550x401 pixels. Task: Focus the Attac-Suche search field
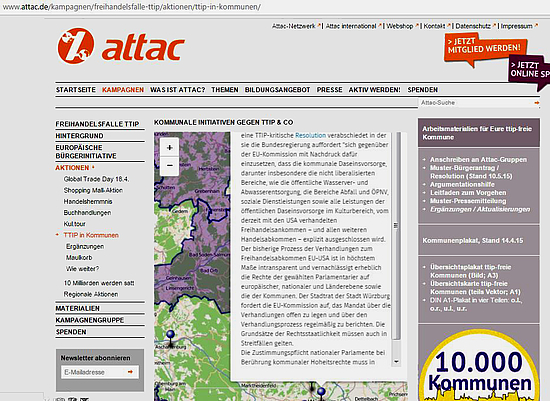coord(475,103)
